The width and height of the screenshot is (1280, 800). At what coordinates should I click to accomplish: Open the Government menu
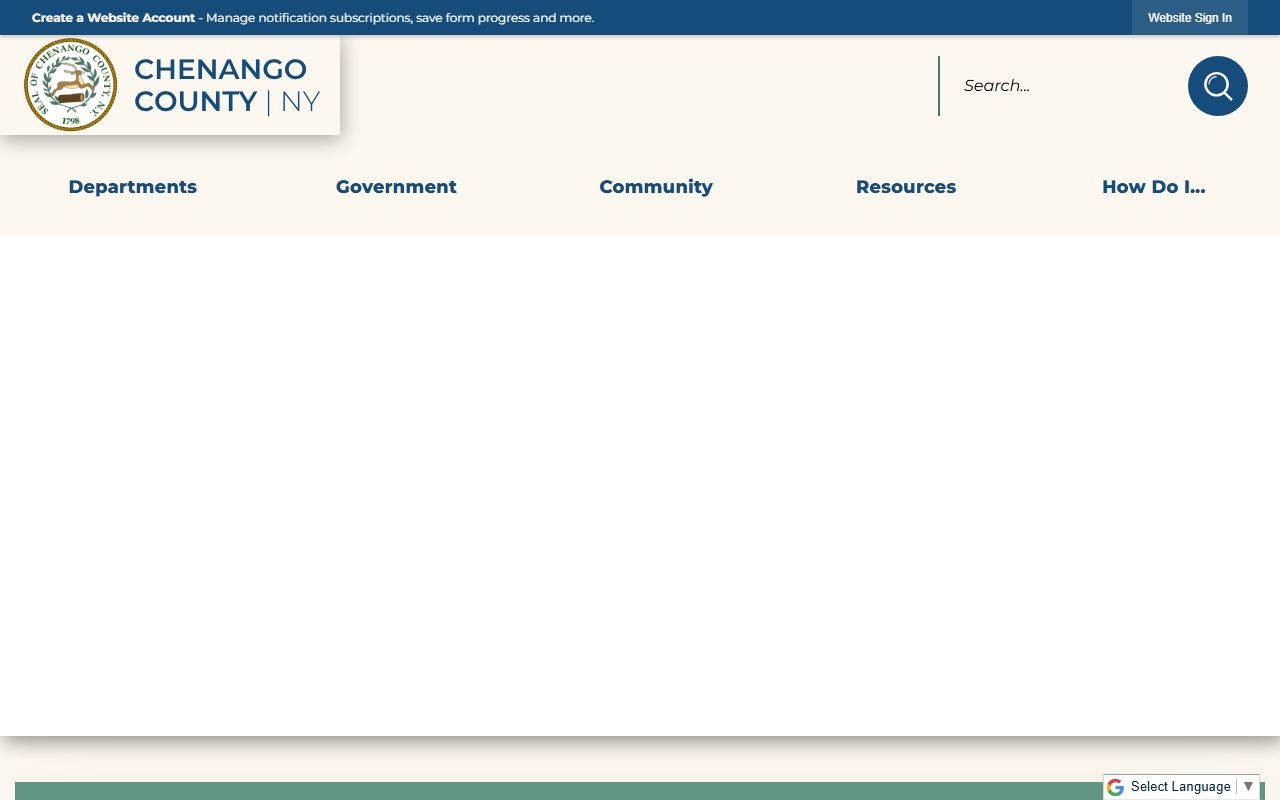pos(396,187)
